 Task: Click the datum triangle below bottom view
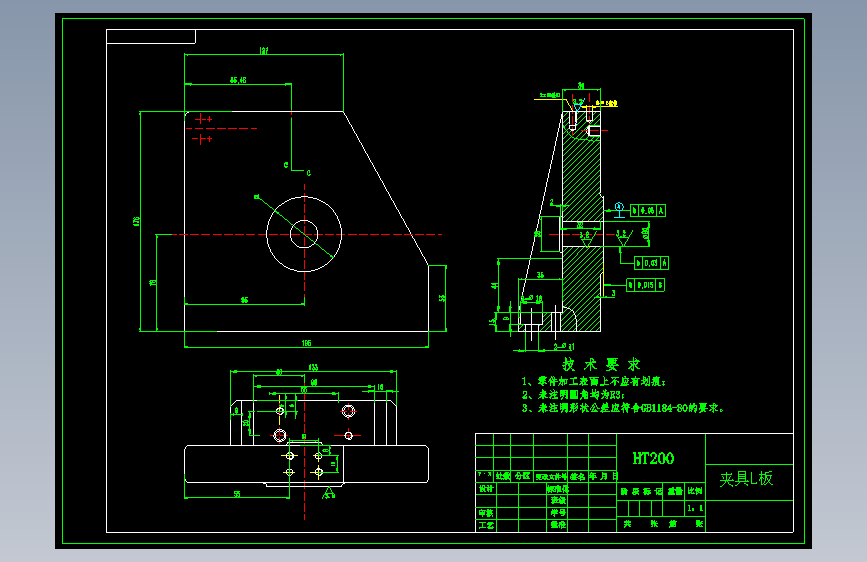click(x=328, y=493)
